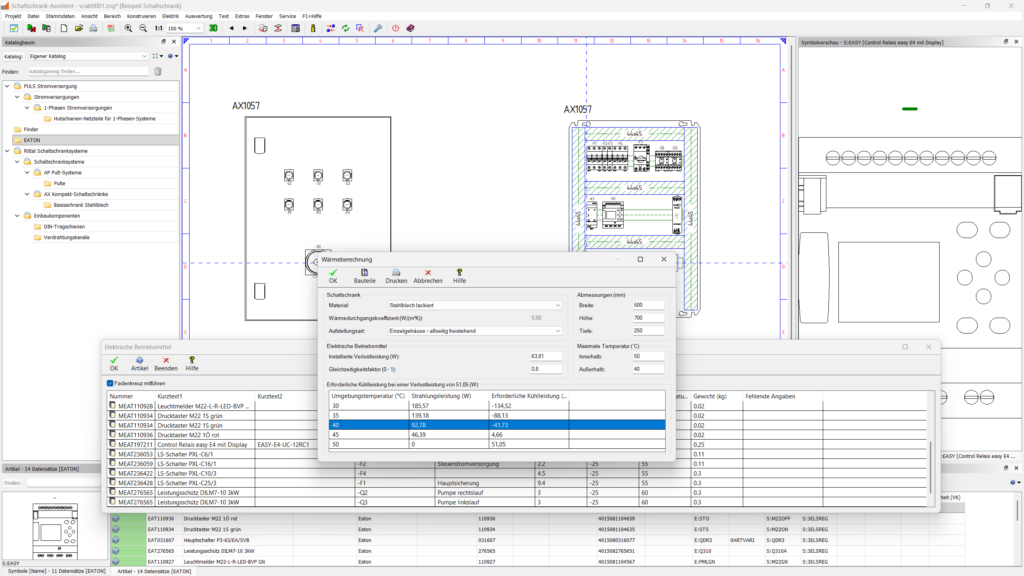1024x576 pixels.
Task: Open the Material dropdown Stahlblech lackiert
Action: point(475,305)
